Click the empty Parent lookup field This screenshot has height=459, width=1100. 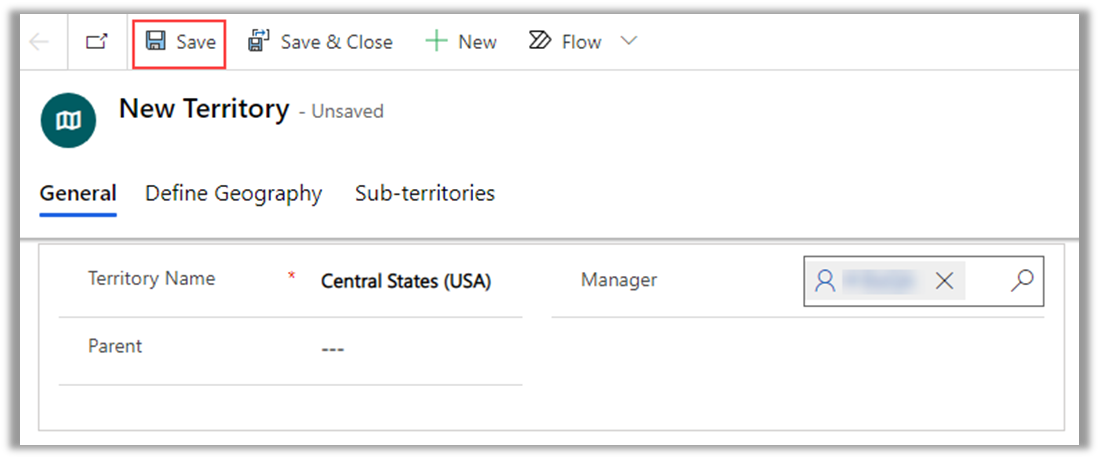click(x=410, y=349)
